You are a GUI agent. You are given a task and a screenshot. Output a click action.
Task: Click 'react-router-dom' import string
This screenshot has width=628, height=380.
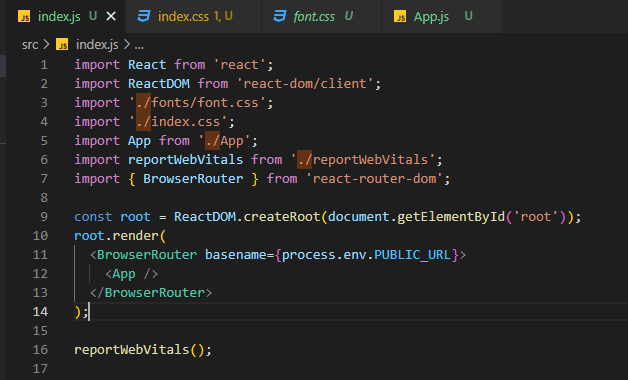coord(374,179)
